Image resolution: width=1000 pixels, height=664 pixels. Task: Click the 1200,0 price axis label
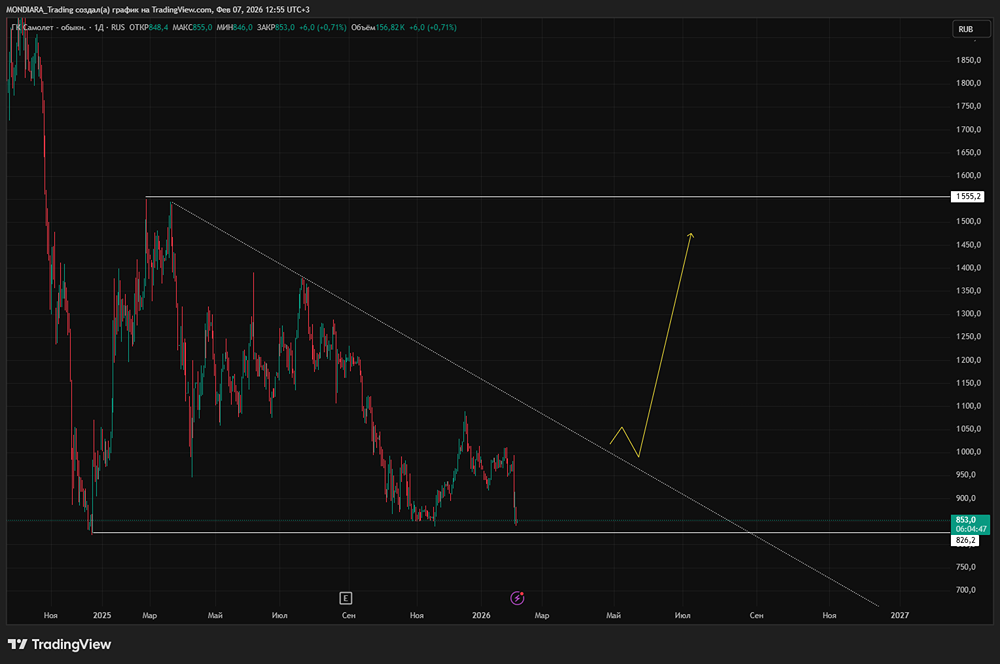(968, 360)
